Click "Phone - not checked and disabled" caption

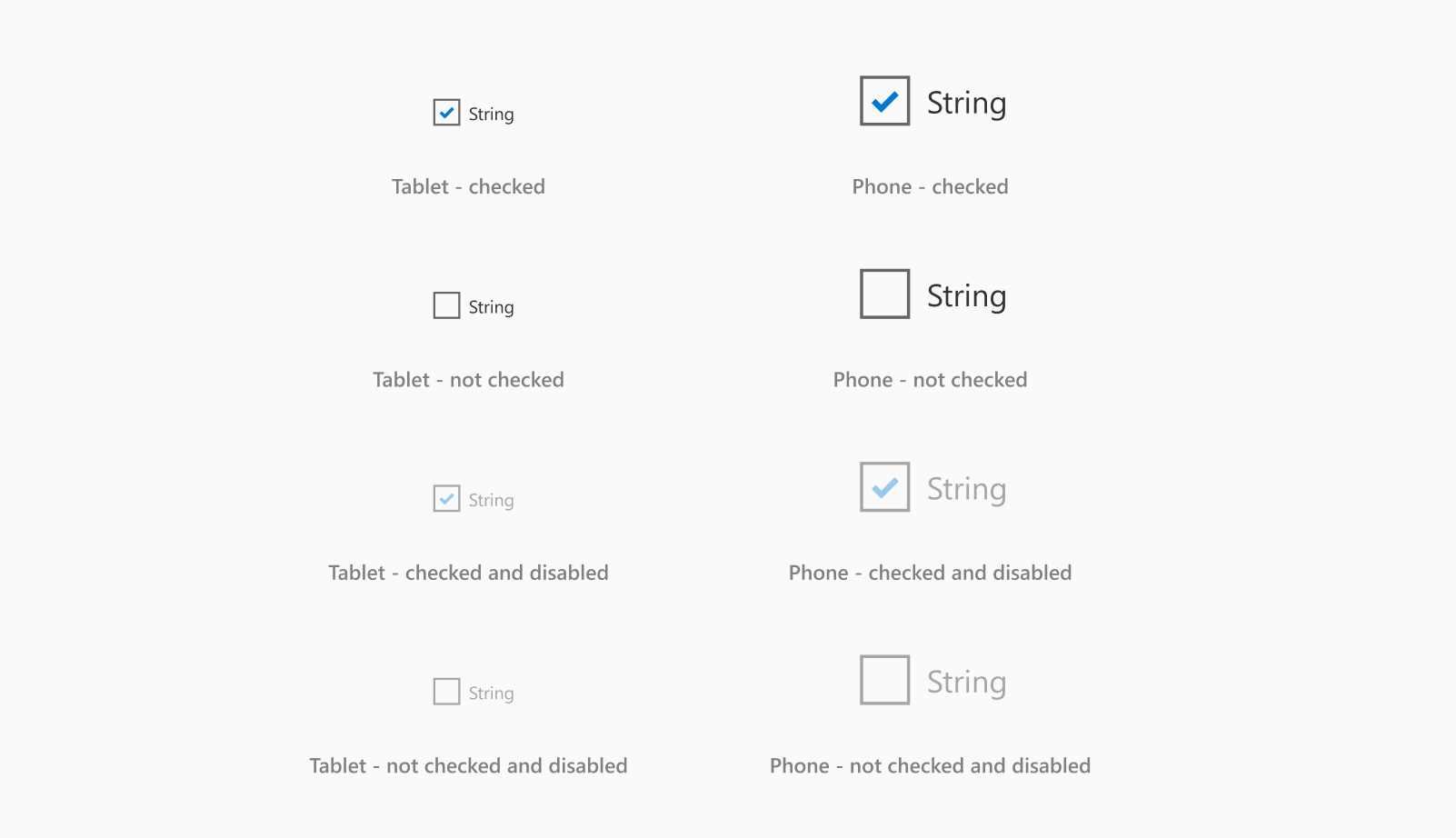[930, 766]
